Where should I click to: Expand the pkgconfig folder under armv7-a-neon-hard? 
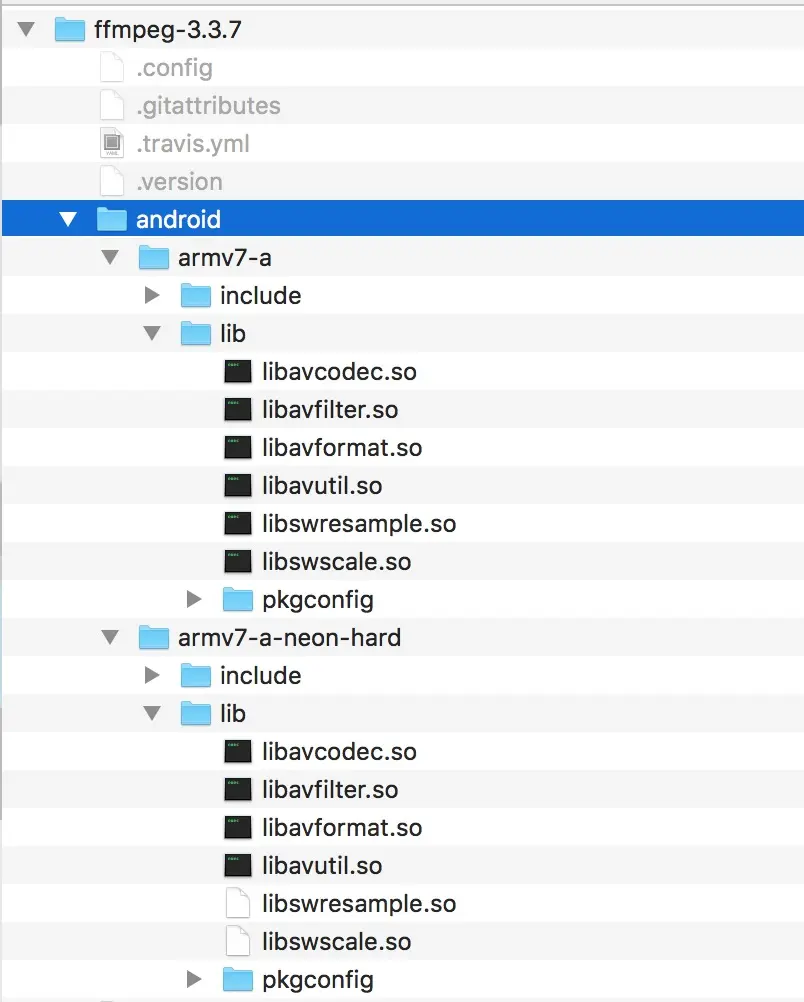point(194,978)
